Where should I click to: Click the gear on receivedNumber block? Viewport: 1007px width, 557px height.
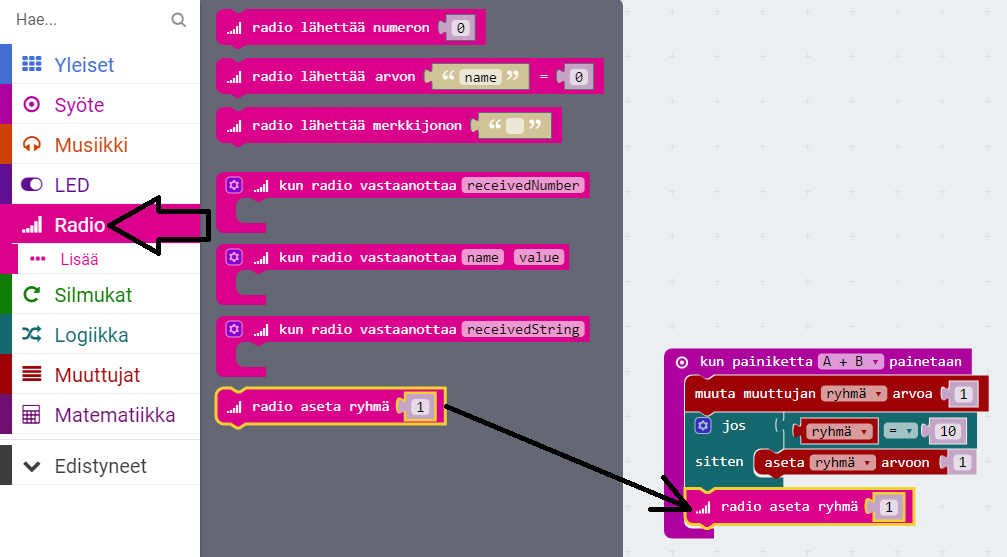pos(234,186)
